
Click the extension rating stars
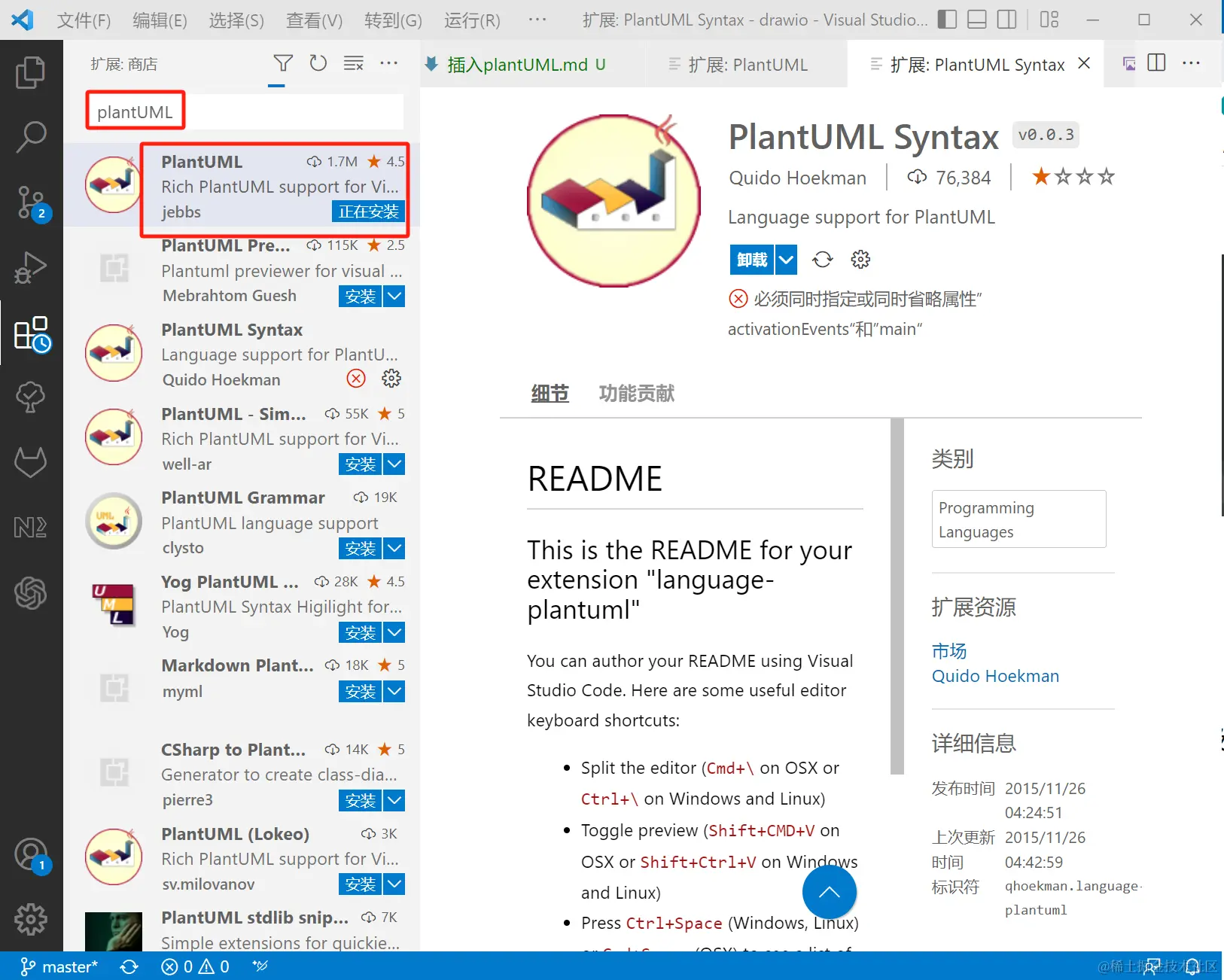(x=1073, y=177)
